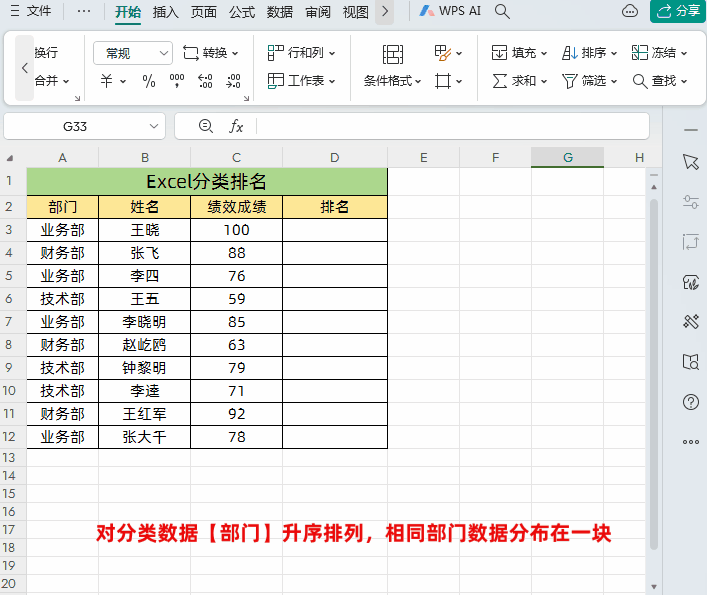Open the number format 常规 dropdown
The height and width of the screenshot is (595, 707).
coord(133,53)
